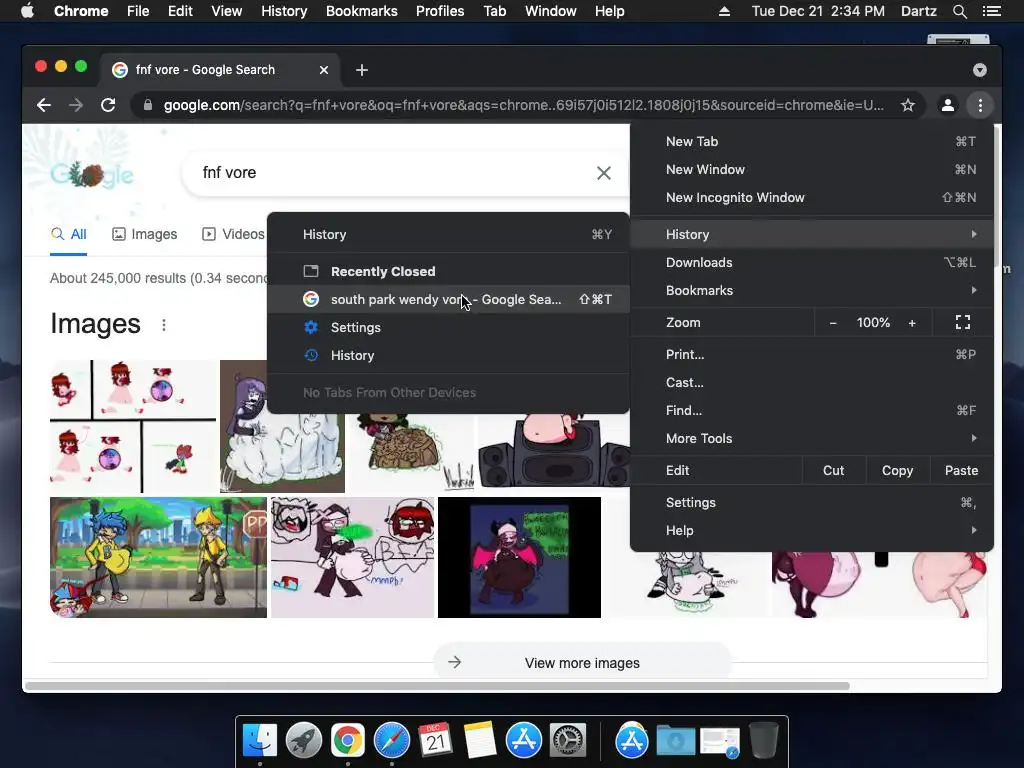Open Notes from the dock
This screenshot has width=1024, height=768.
click(480, 741)
